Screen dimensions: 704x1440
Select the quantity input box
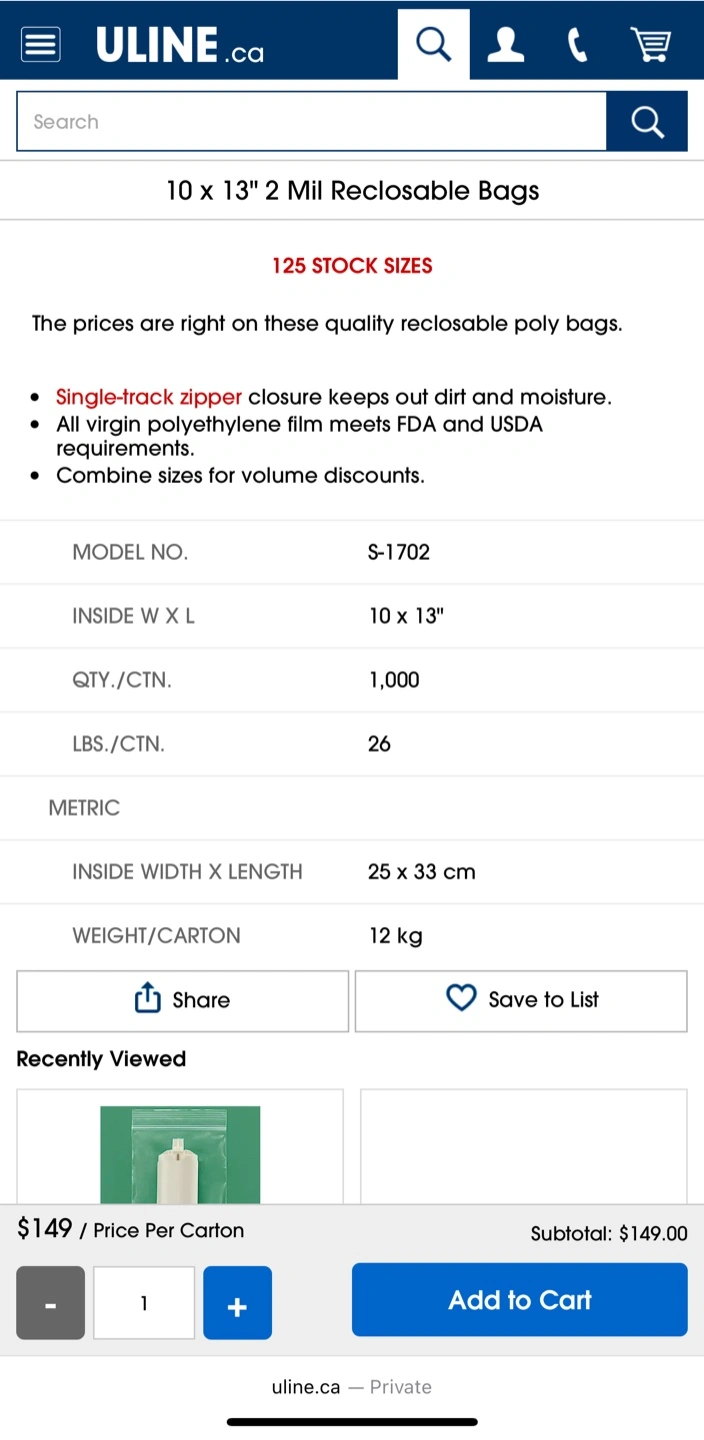[144, 1303]
